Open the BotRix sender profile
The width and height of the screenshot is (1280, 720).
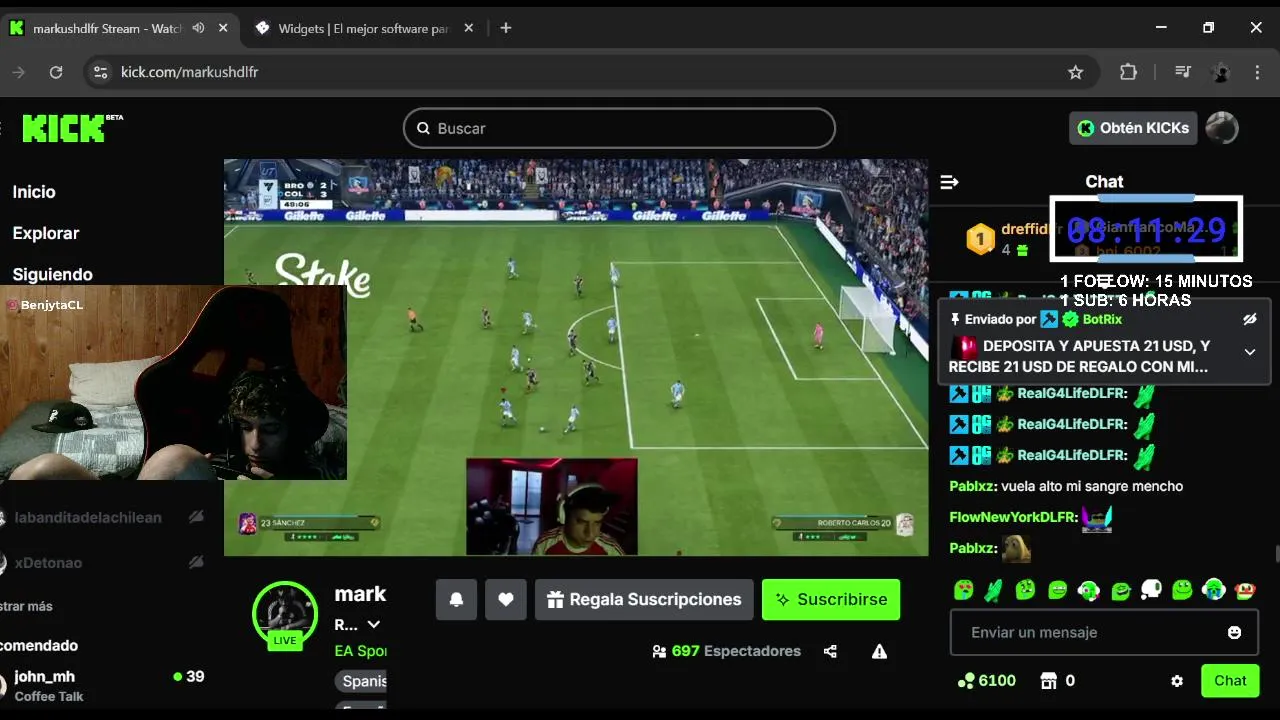tap(1103, 319)
